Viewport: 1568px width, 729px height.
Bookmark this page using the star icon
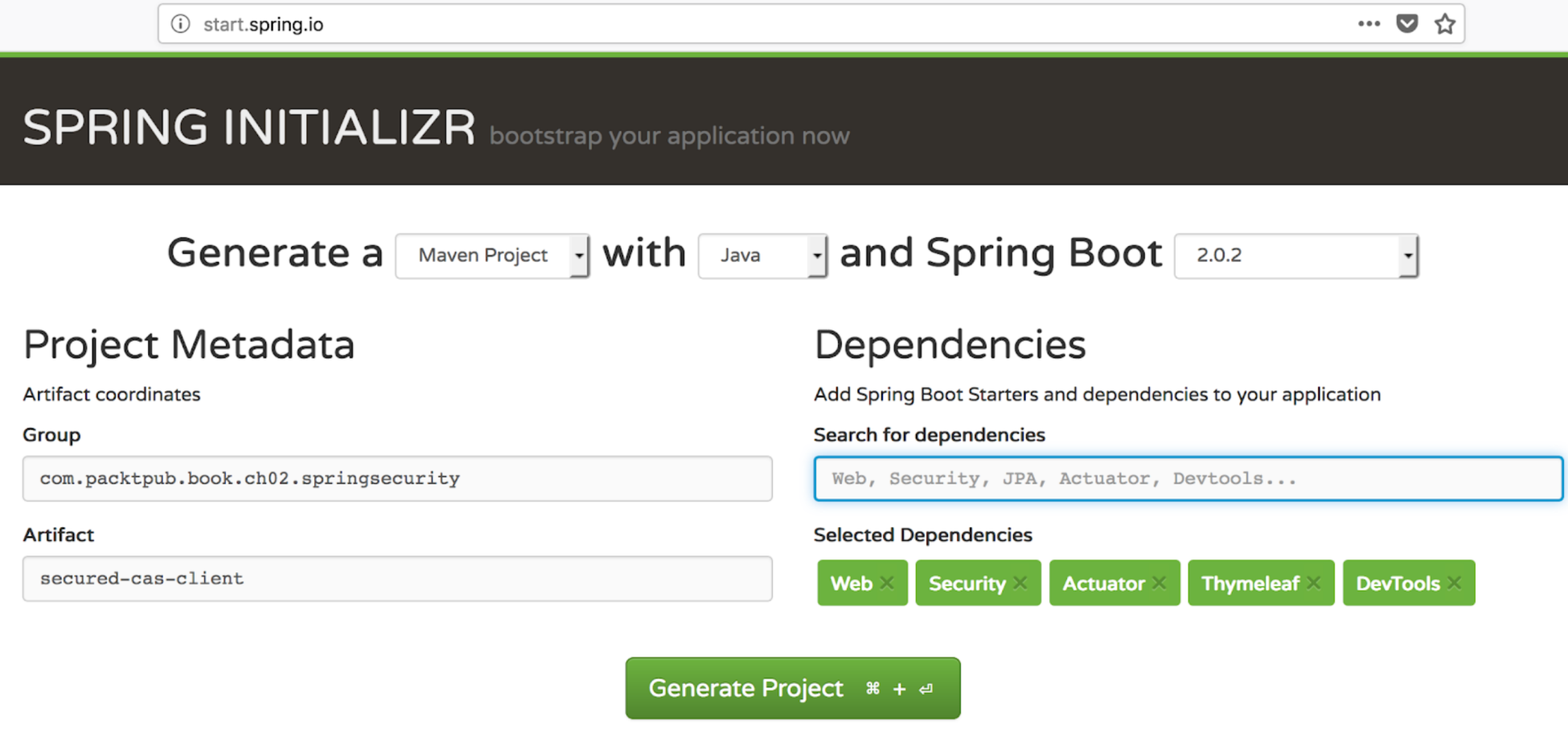[1444, 23]
